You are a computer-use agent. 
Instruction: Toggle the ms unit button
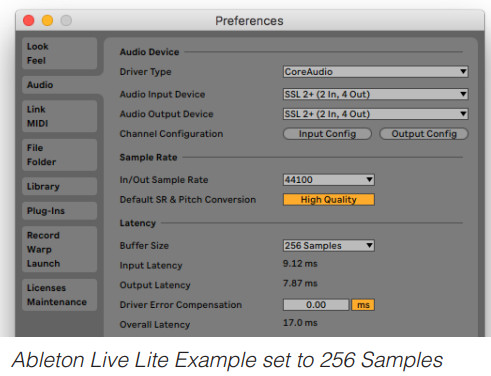[x=363, y=305]
